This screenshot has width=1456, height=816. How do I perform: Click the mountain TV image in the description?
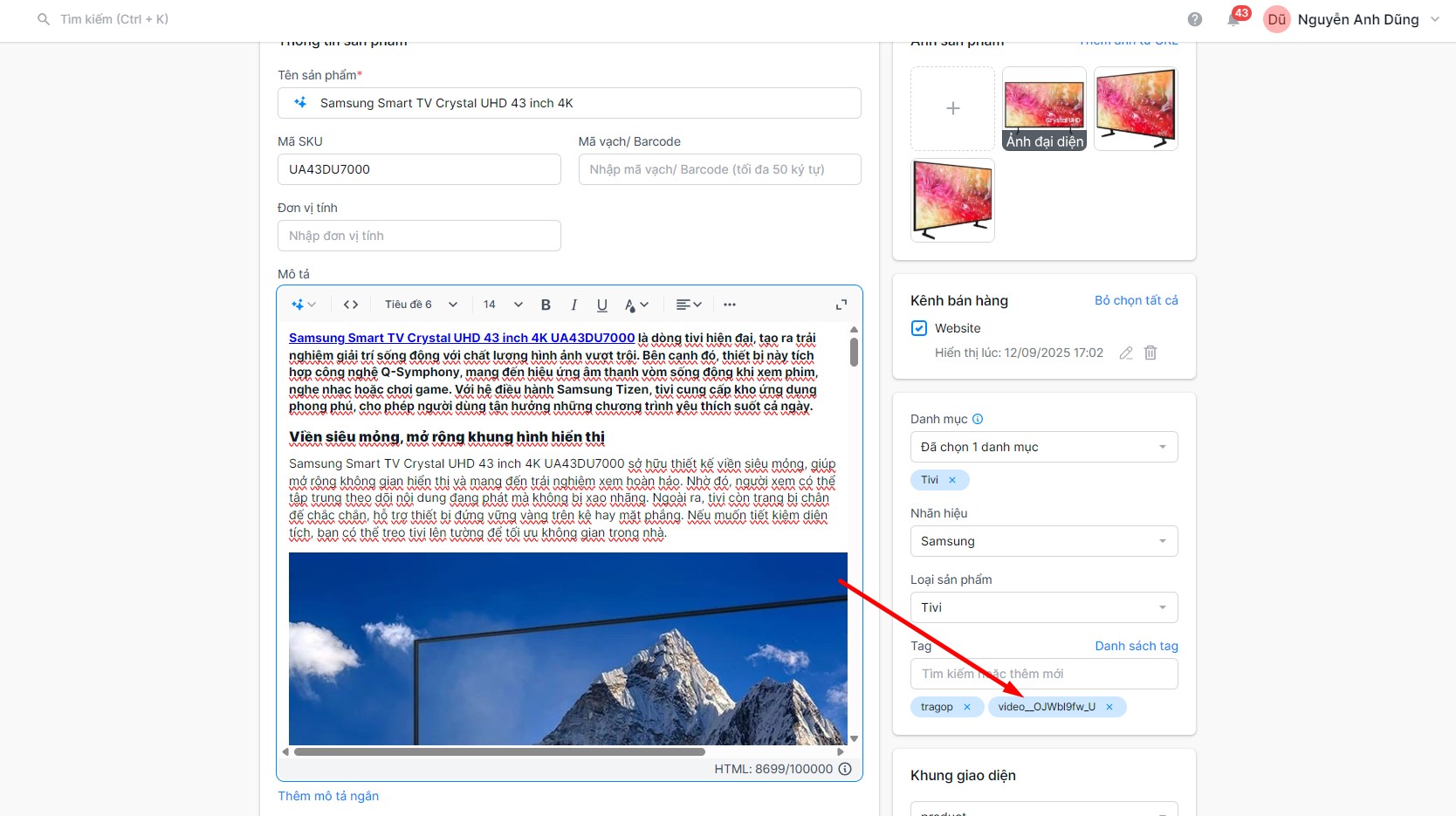[568, 648]
